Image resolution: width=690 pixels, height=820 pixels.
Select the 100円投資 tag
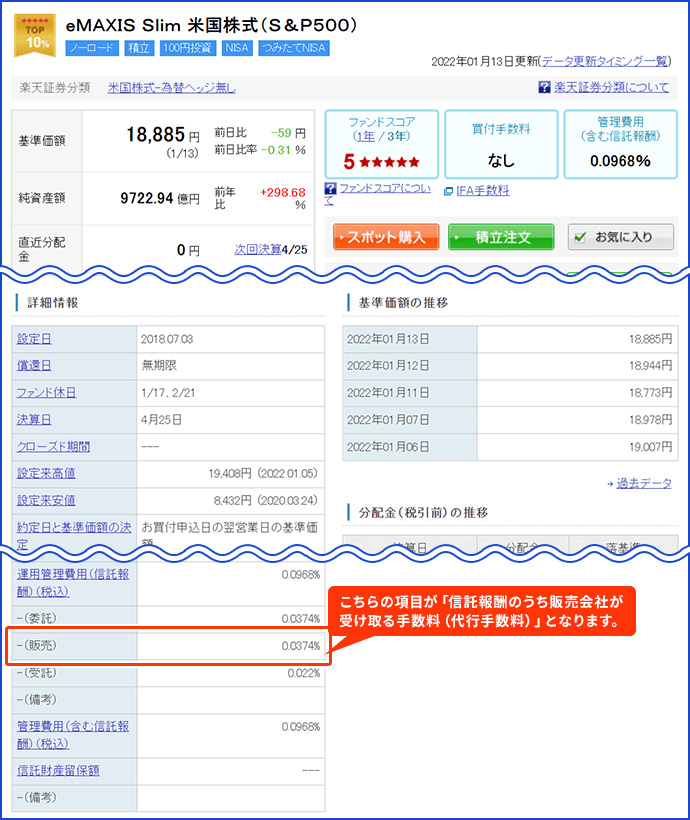(x=188, y=48)
